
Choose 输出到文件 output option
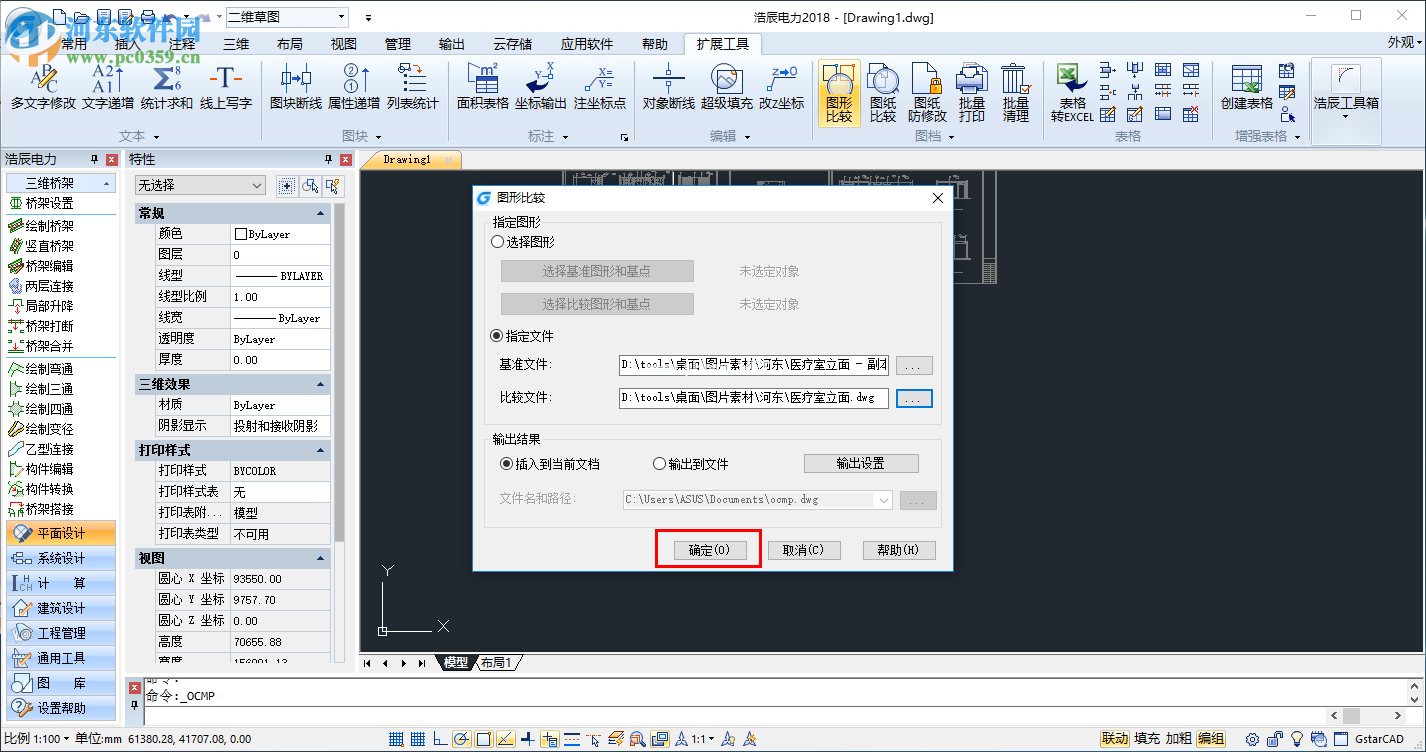coord(659,464)
